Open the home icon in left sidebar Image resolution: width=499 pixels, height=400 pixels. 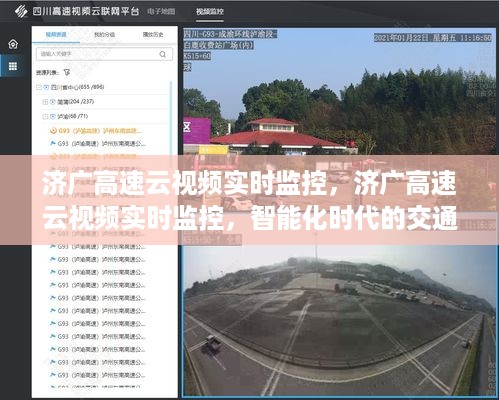[x=13, y=44]
